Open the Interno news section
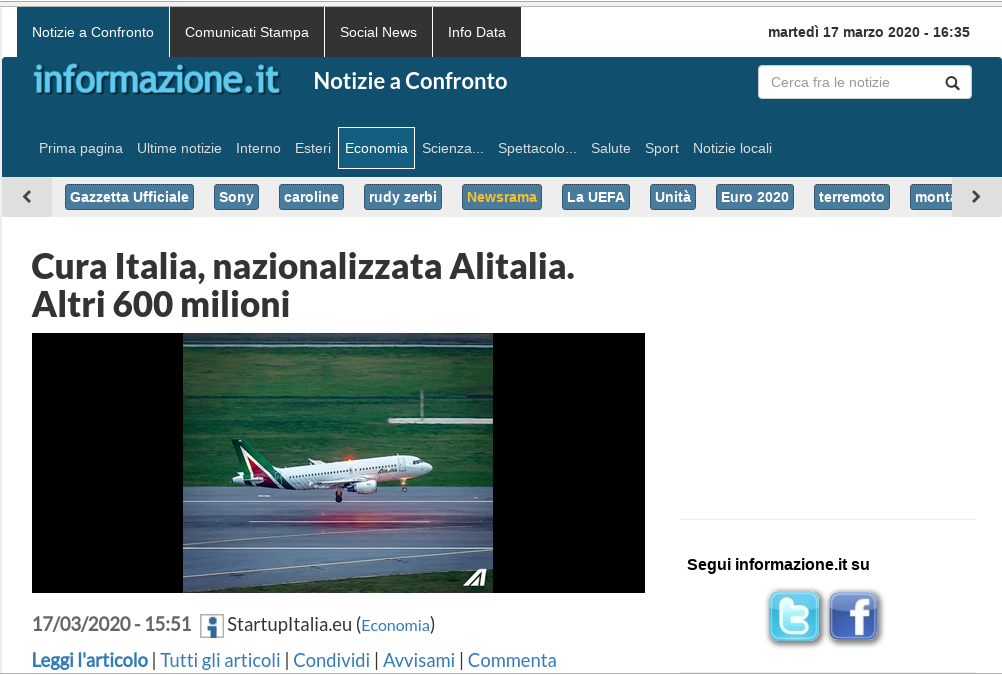 click(258, 148)
